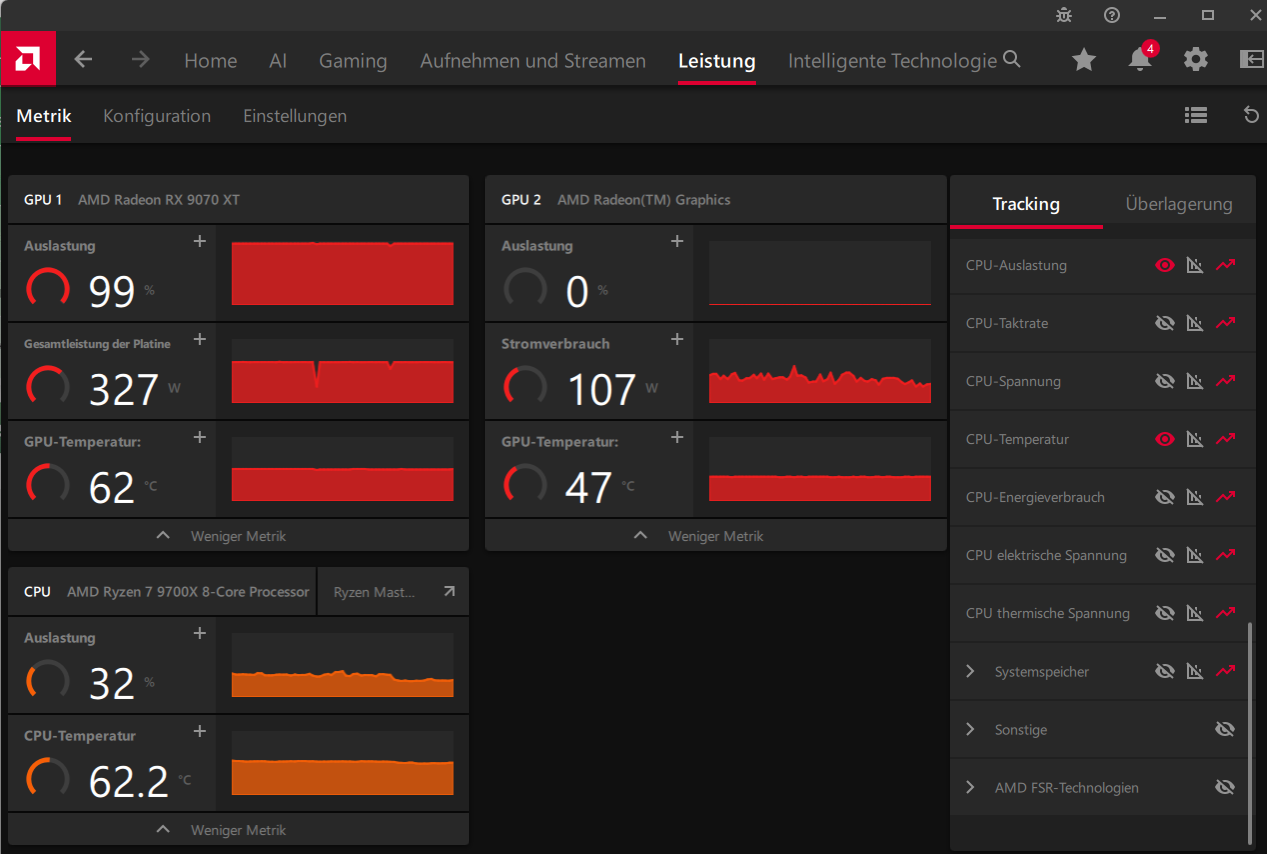This screenshot has height=854, width=1267.
Task: Click the tracking panel scrollbar
Action: [x=1249, y=732]
